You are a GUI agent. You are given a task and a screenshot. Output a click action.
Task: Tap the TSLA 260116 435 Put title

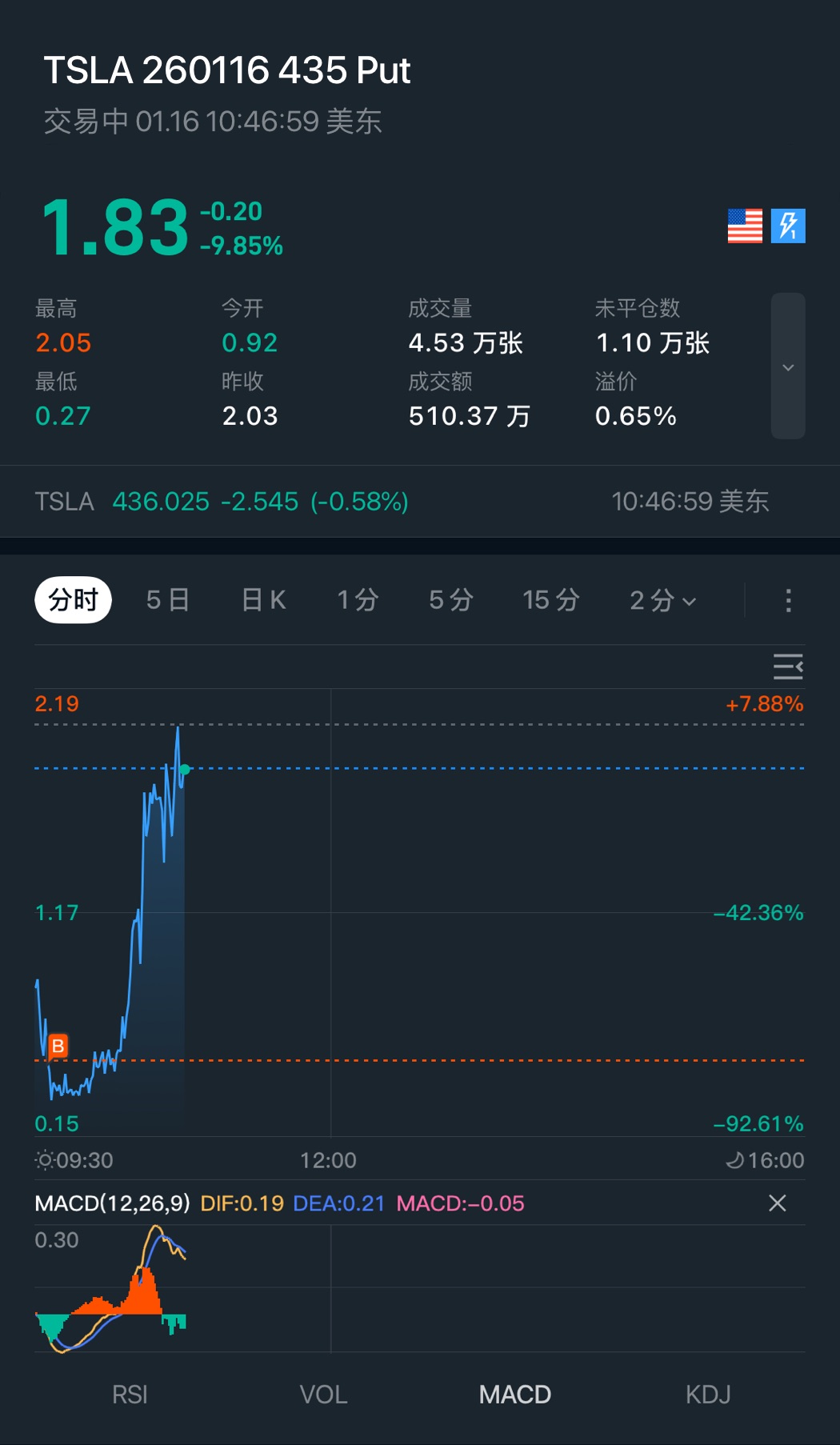(x=227, y=70)
